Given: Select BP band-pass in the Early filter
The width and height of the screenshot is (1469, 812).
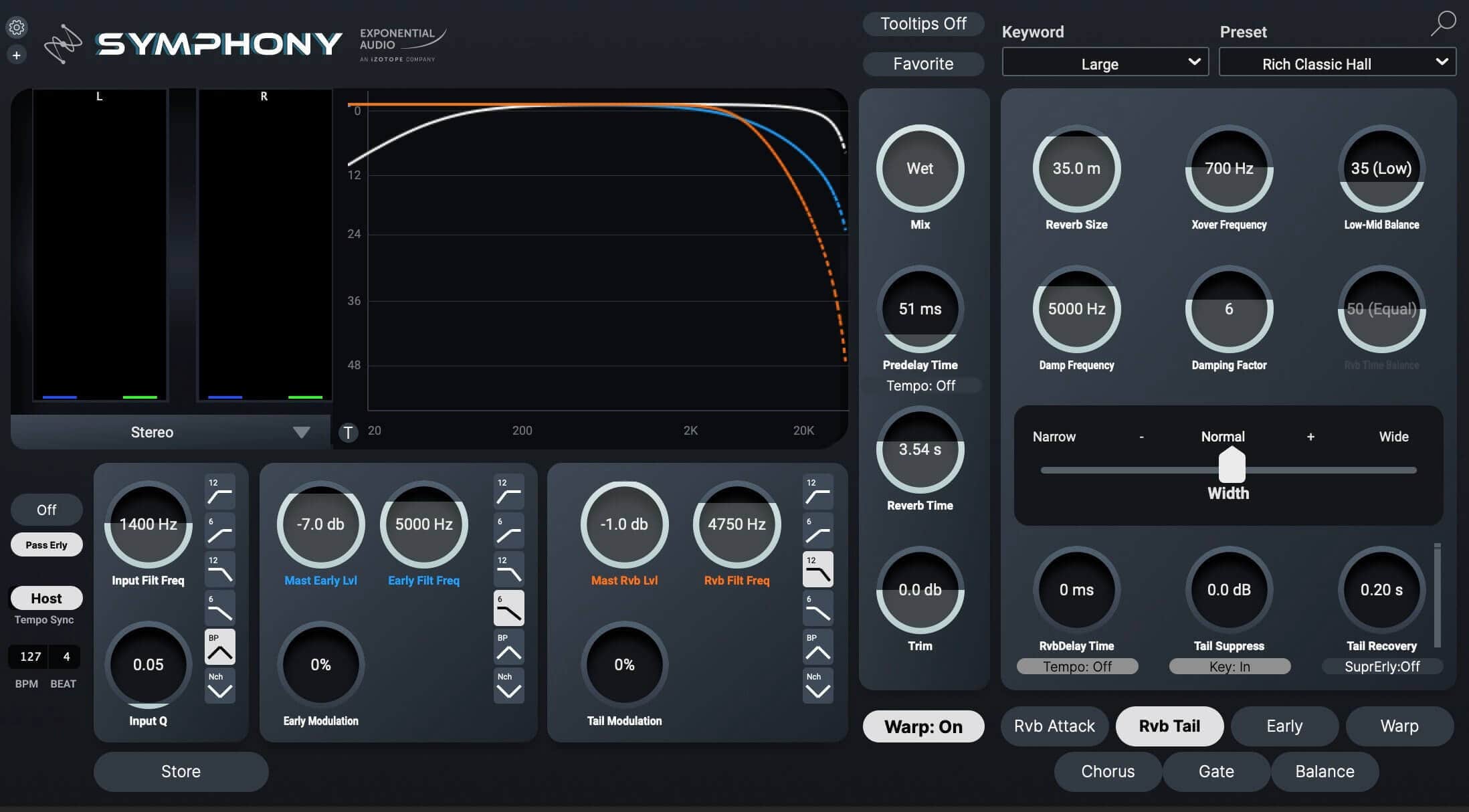Looking at the screenshot, I should pos(508,647).
